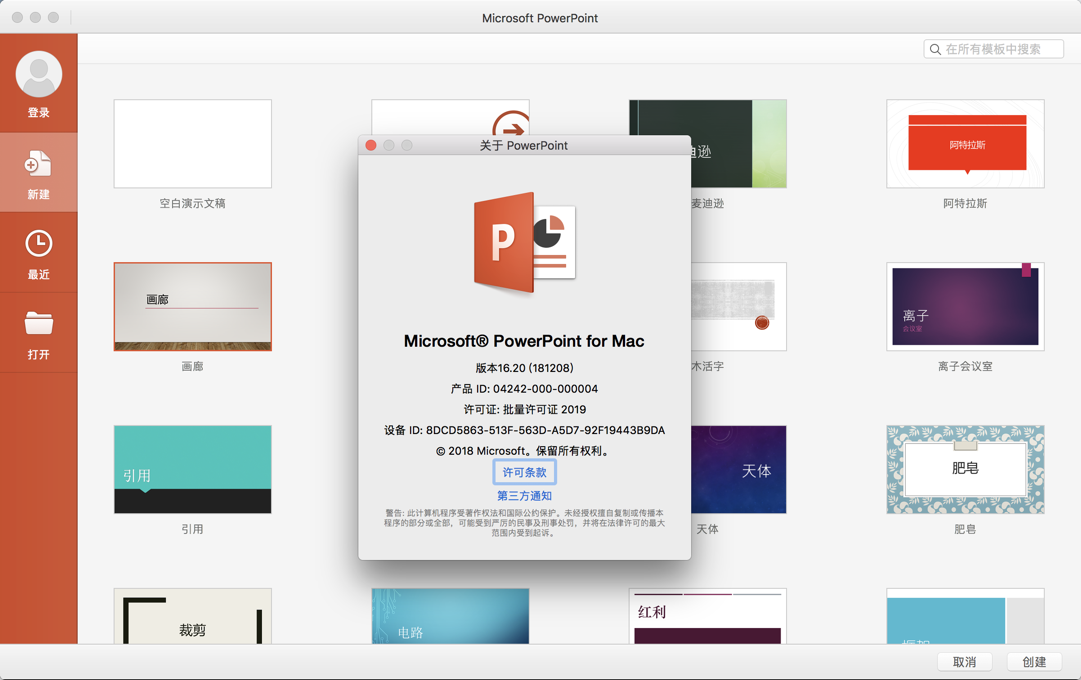This screenshot has width=1081, height=680.
Task: Click the 创建 create button
Action: (x=1034, y=662)
